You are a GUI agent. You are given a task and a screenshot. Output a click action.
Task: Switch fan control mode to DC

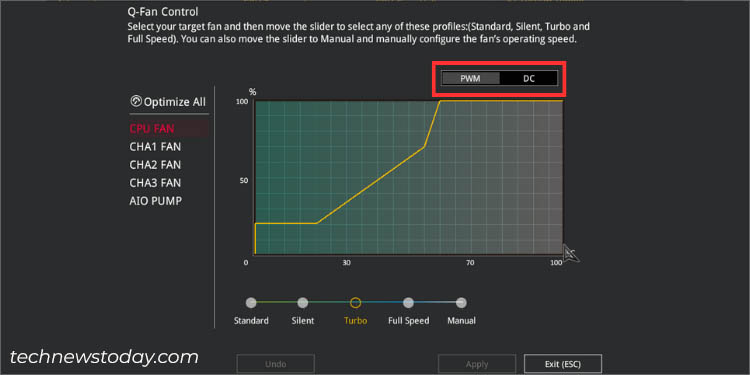coord(529,78)
